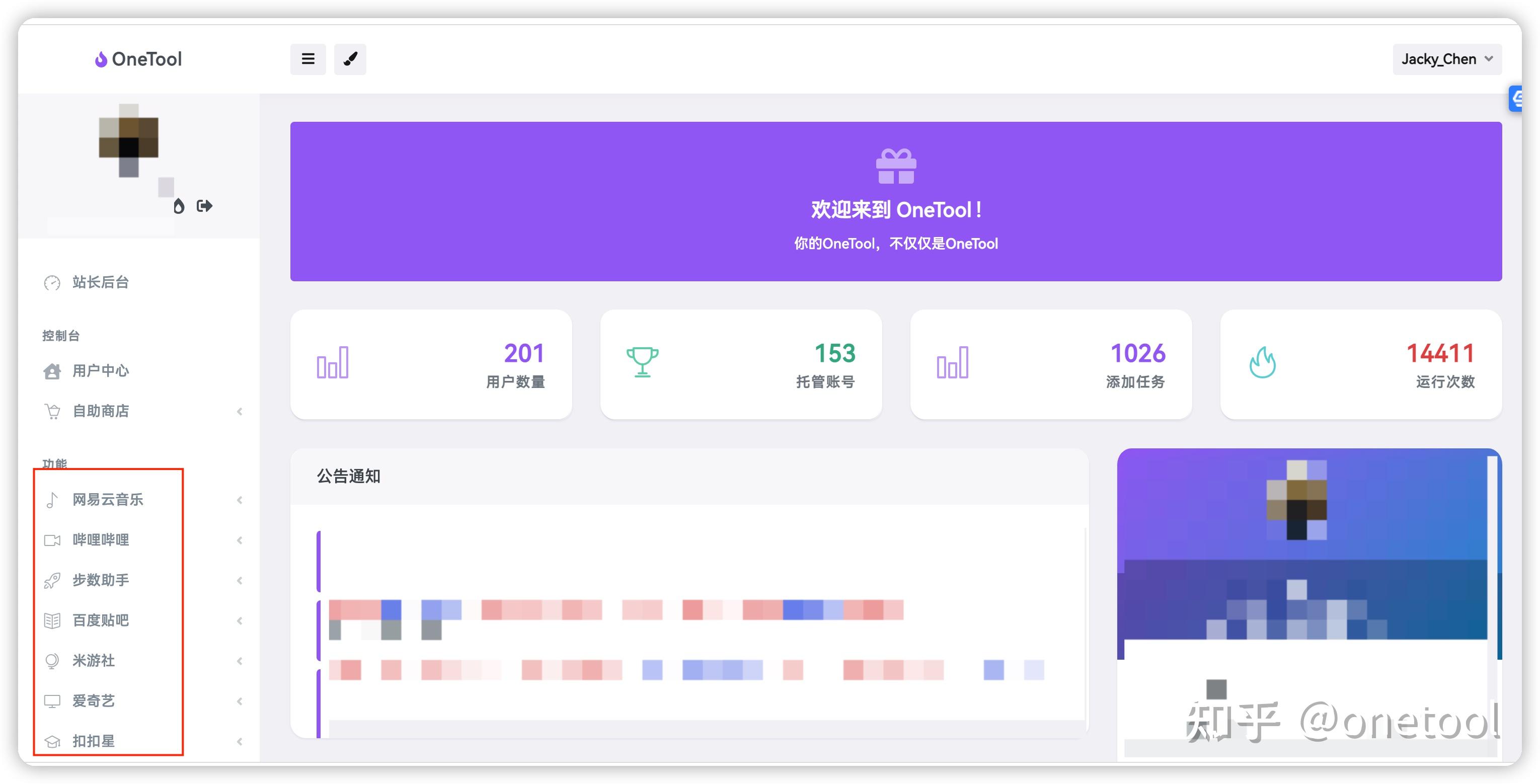Screen dimensions: 1540x784
Task: Click bar chart icon on 用户数量 card
Action: (x=332, y=362)
